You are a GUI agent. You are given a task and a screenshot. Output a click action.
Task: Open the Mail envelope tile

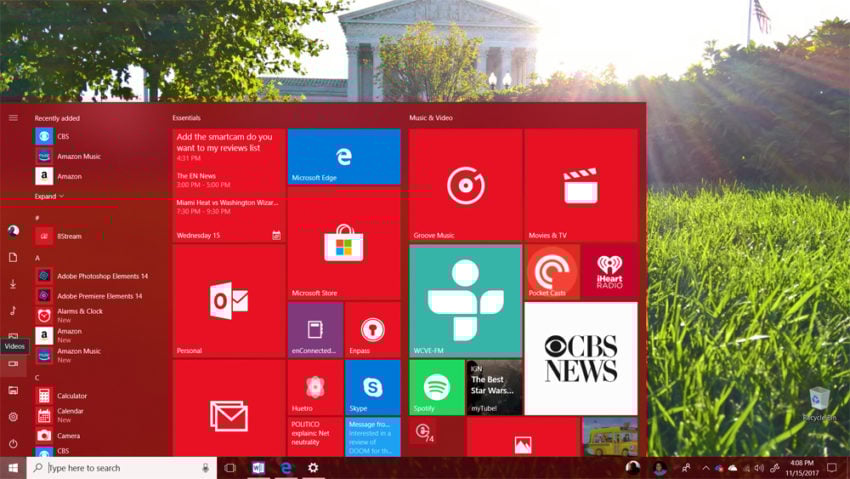[229, 408]
